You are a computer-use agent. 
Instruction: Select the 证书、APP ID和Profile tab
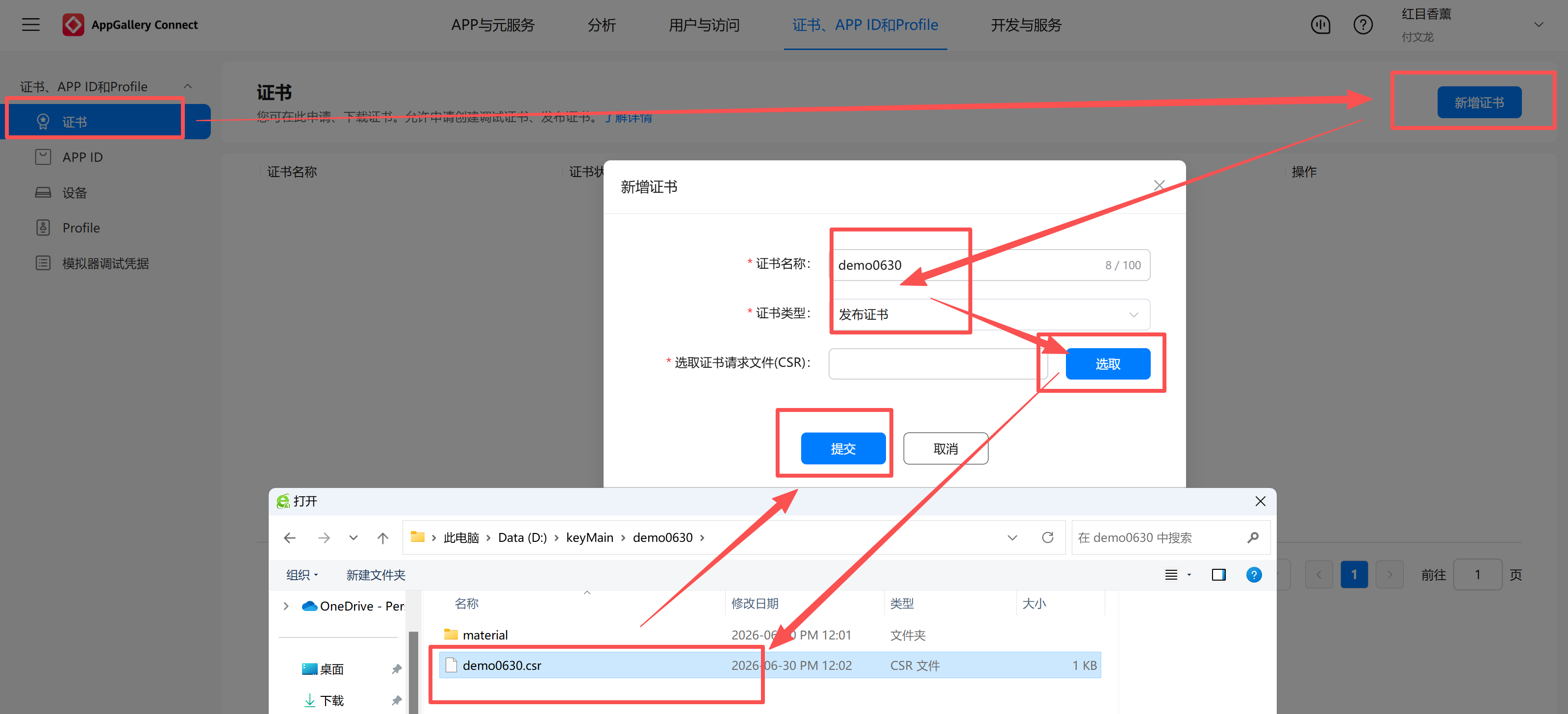click(865, 25)
